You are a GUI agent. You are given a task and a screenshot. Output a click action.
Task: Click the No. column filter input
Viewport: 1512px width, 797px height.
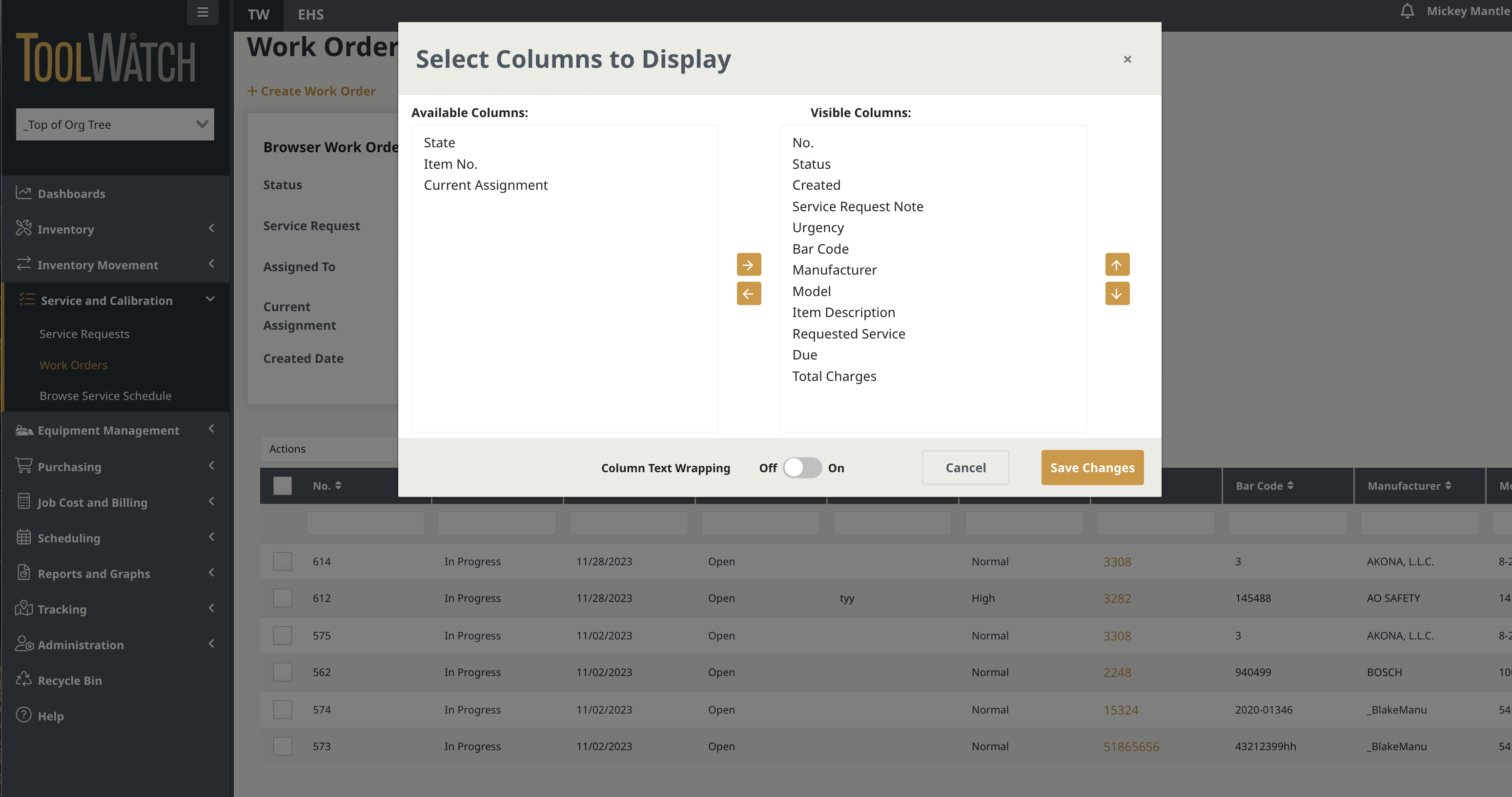365,522
